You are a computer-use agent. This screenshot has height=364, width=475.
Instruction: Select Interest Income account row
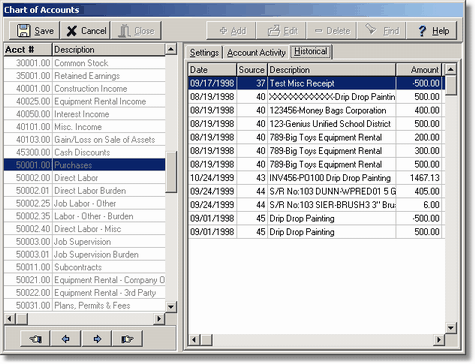coord(85,114)
